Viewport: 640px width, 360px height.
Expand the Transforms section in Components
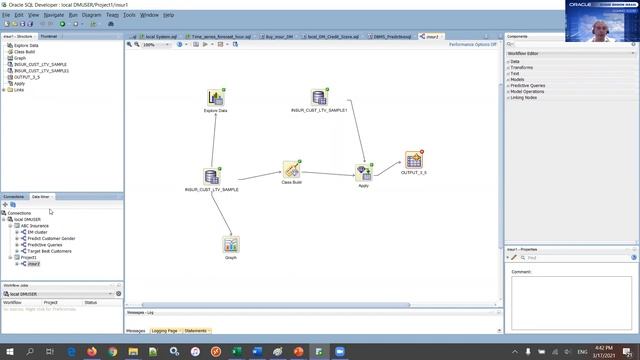pos(508,68)
